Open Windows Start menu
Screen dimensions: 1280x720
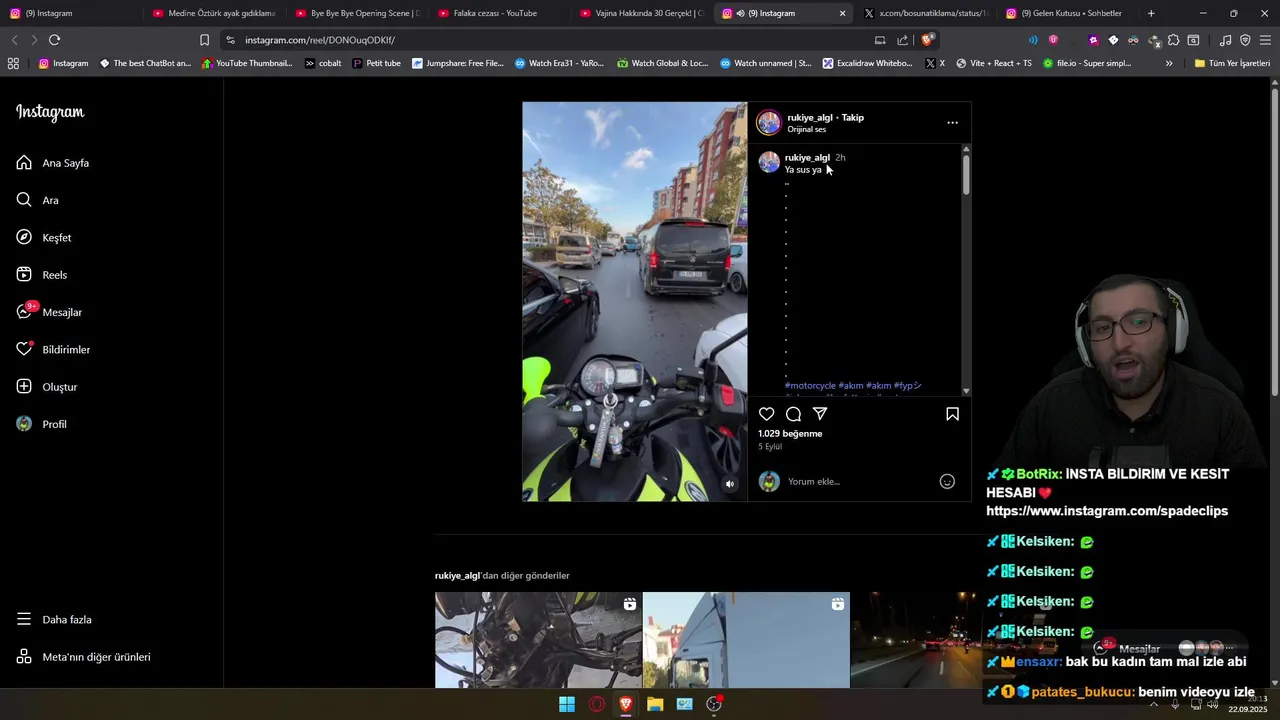tap(567, 704)
